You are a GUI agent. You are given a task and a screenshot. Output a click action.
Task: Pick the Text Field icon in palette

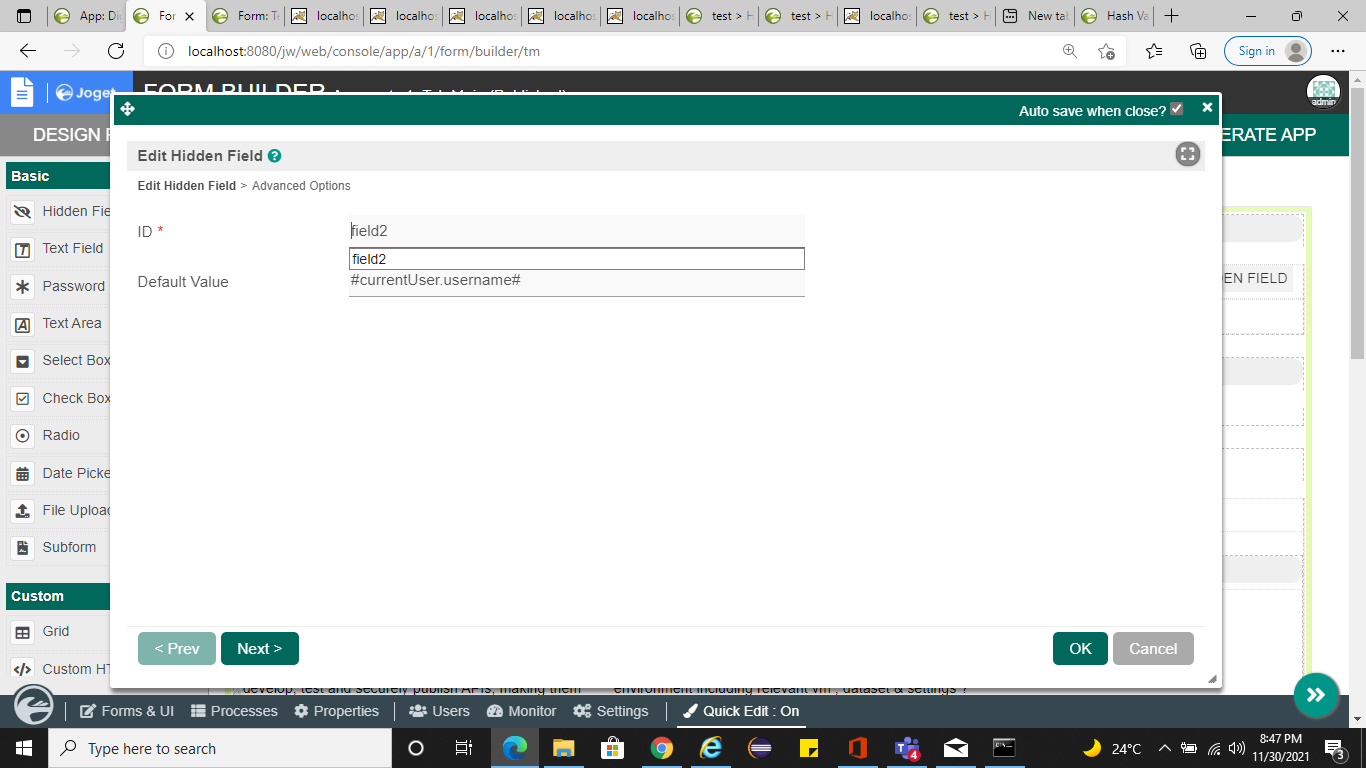click(x=22, y=249)
